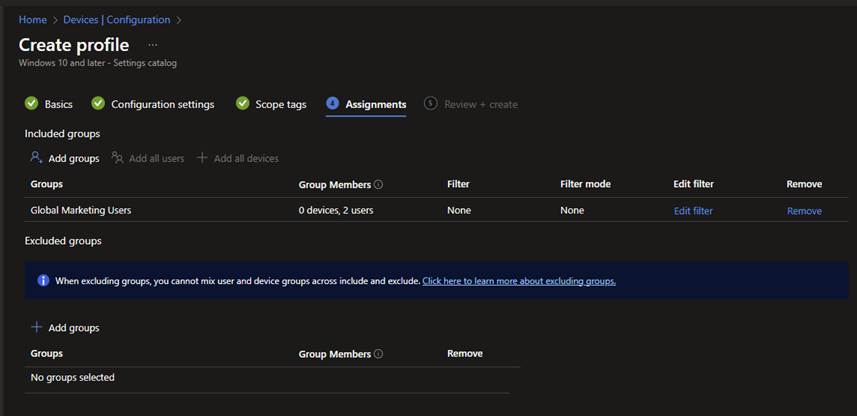The width and height of the screenshot is (857, 416).
Task: Remove the Global Marketing Users group
Action: coord(804,211)
